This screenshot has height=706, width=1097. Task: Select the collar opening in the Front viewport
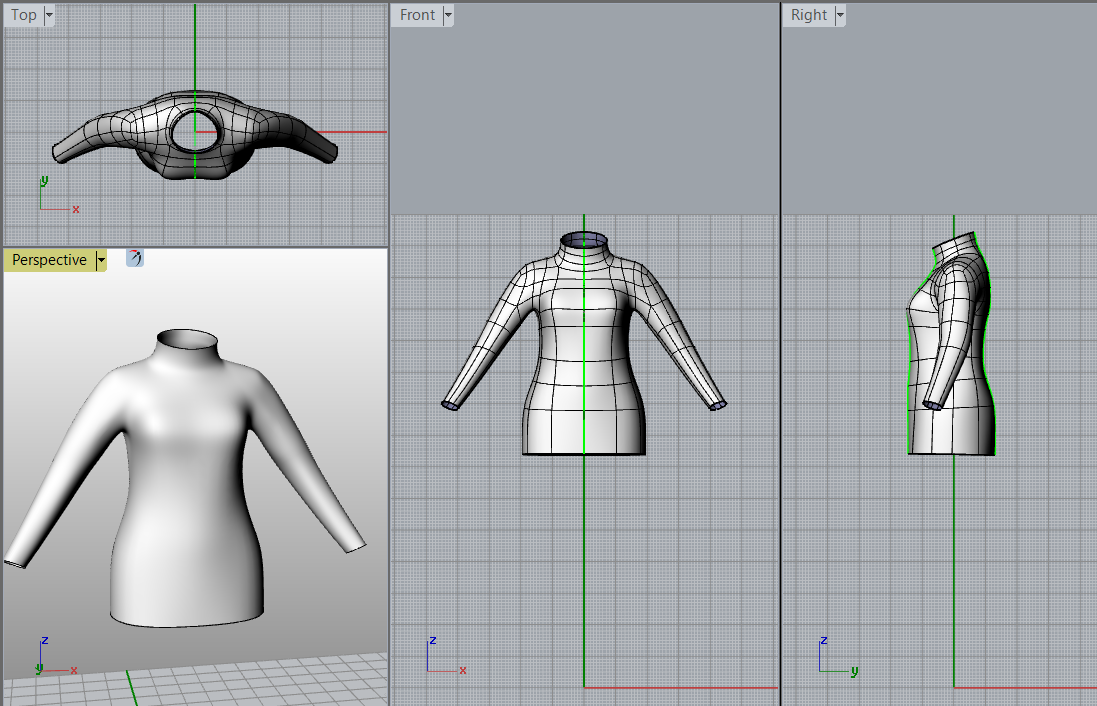coord(584,239)
